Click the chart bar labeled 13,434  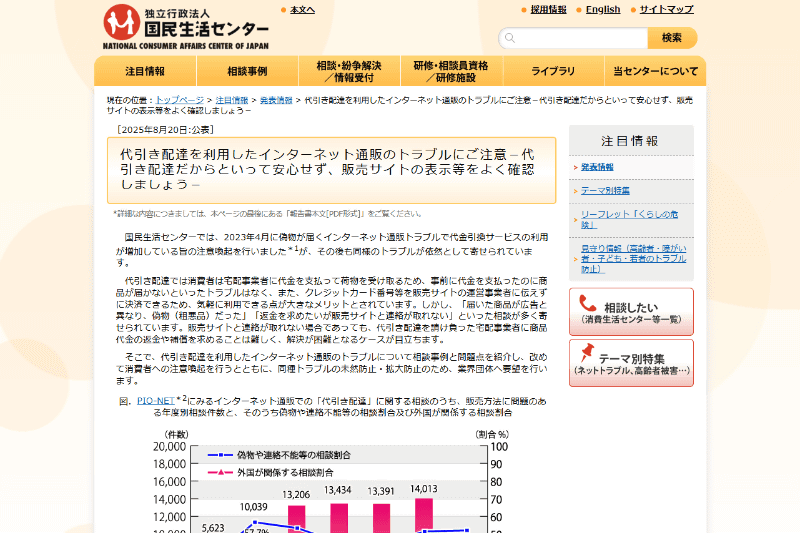(339, 518)
